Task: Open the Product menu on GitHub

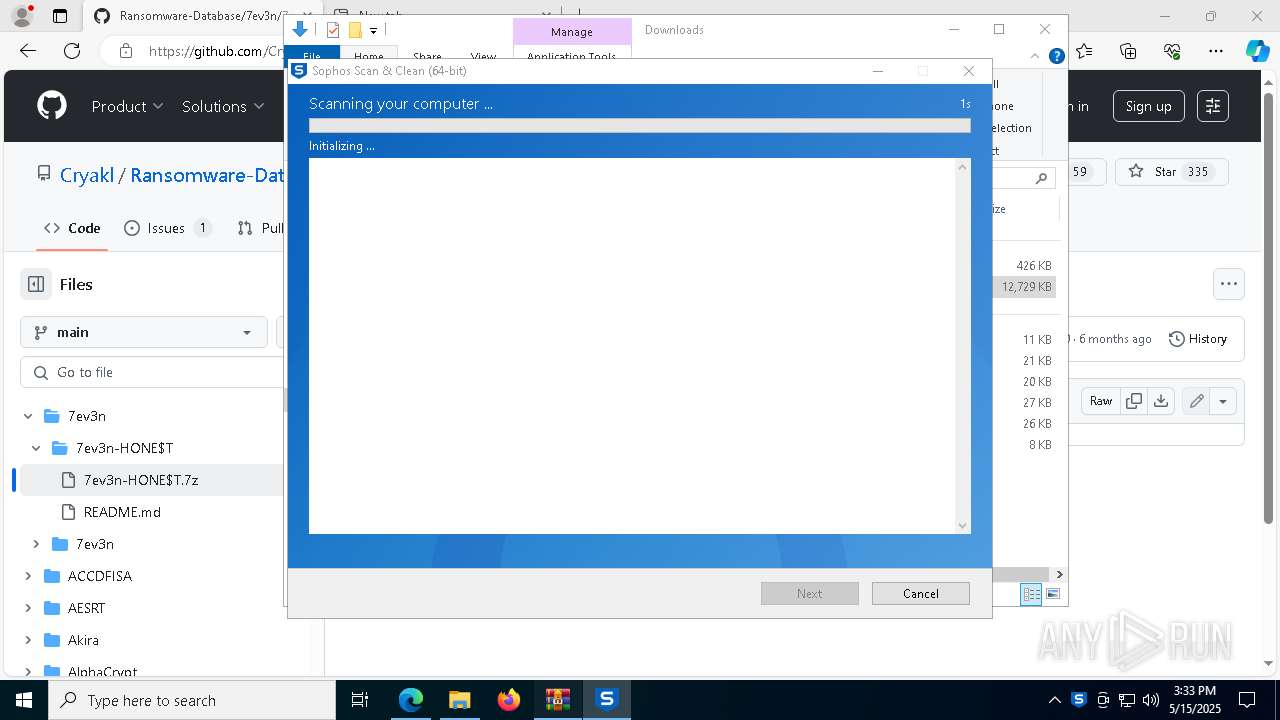Action: (x=127, y=106)
